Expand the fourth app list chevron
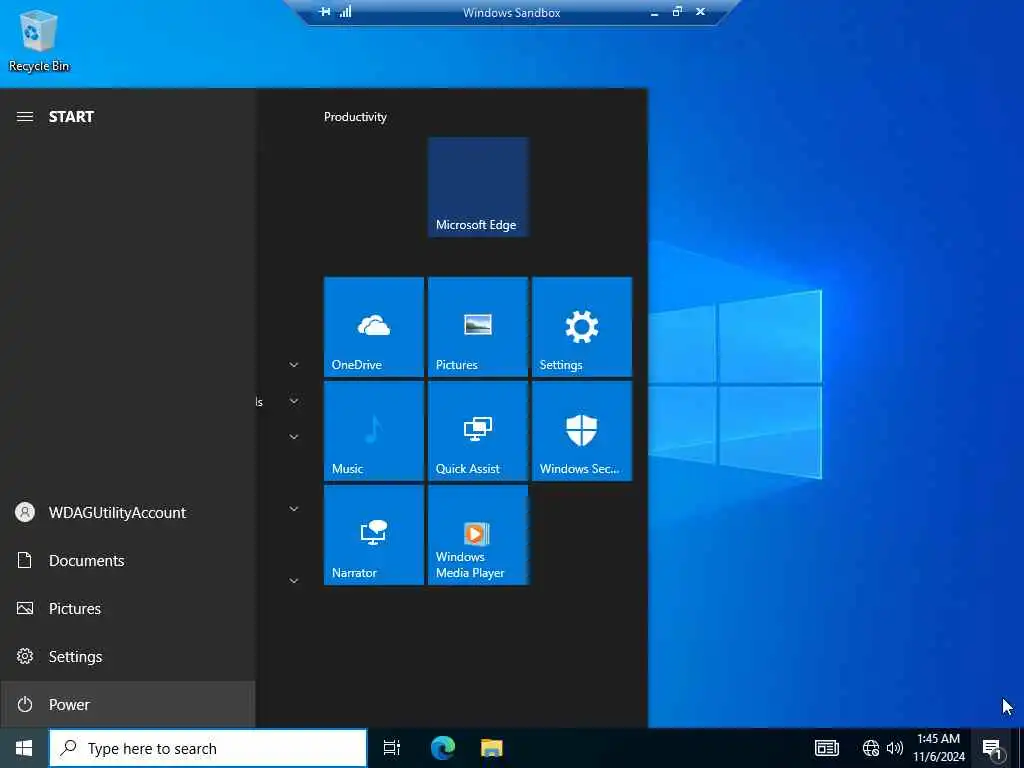The height and width of the screenshot is (768, 1024). pyautogui.click(x=294, y=509)
